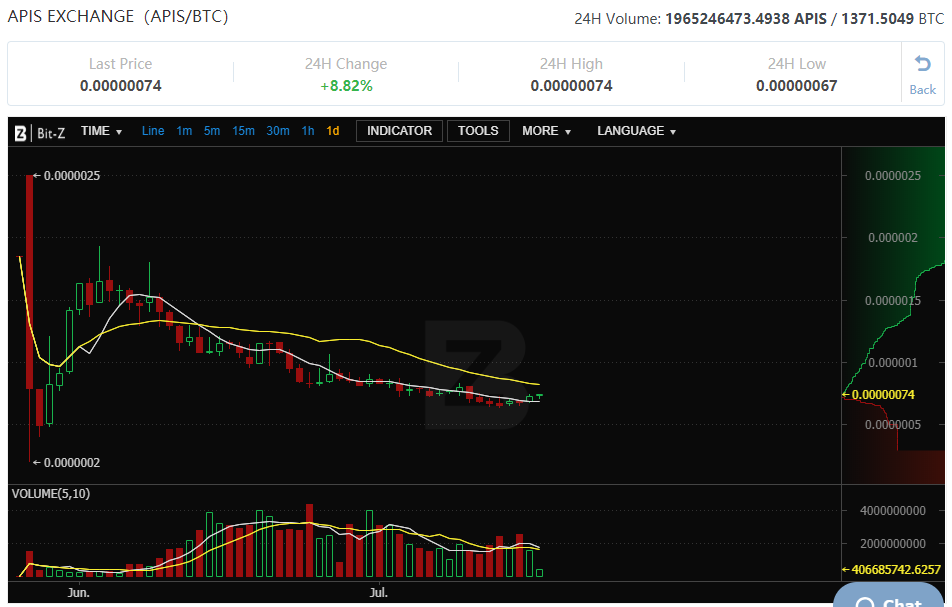Select the 1m timeframe
This screenshot has width=952, height=607.
[184, 131]
